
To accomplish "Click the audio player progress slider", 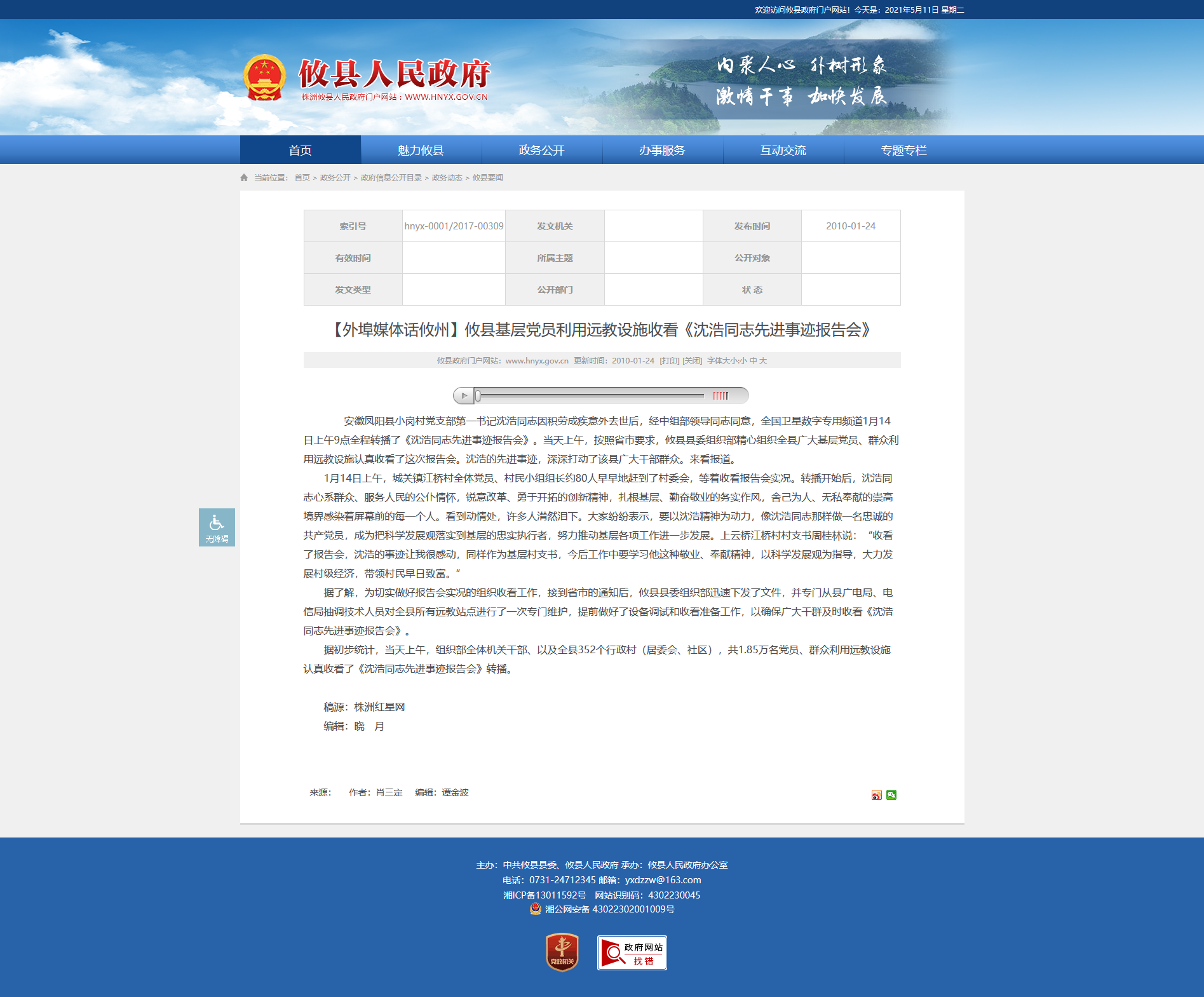I will coord(590,396).
